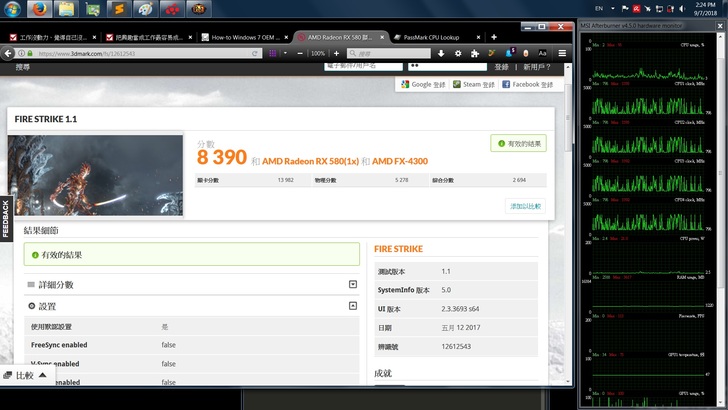Image resolution: width=728 pixels, height=410 pixels.
Task: Open the Windows Start menu
Action: [x=13, y=9]
